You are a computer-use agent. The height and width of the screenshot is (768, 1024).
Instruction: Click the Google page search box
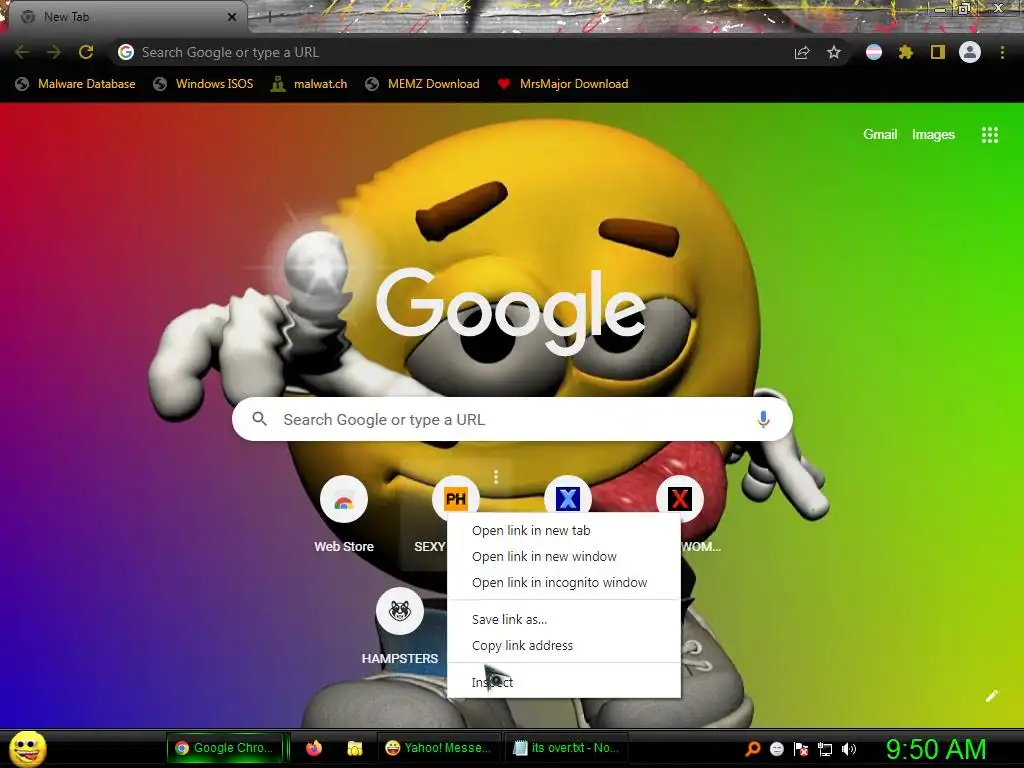(512, 419)
